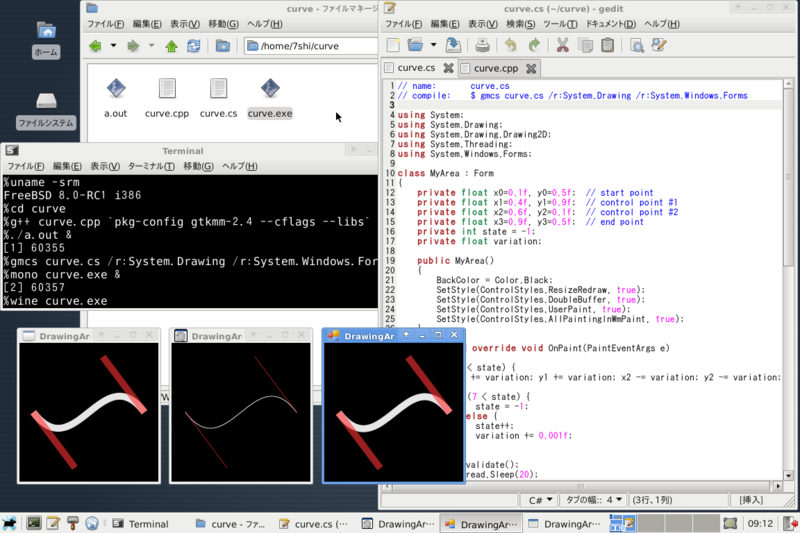Click the New document icon in gedit

pyautogui.click(x=393, y=45)
